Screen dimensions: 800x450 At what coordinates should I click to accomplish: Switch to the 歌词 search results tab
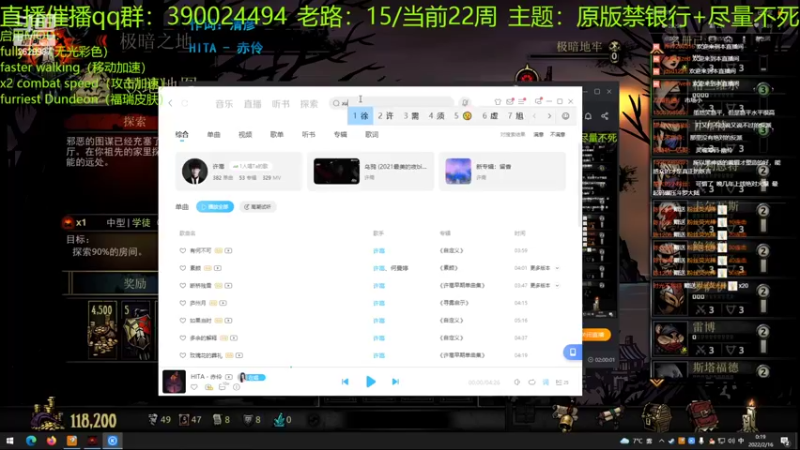pyautogui.click(x=372, y=135)
